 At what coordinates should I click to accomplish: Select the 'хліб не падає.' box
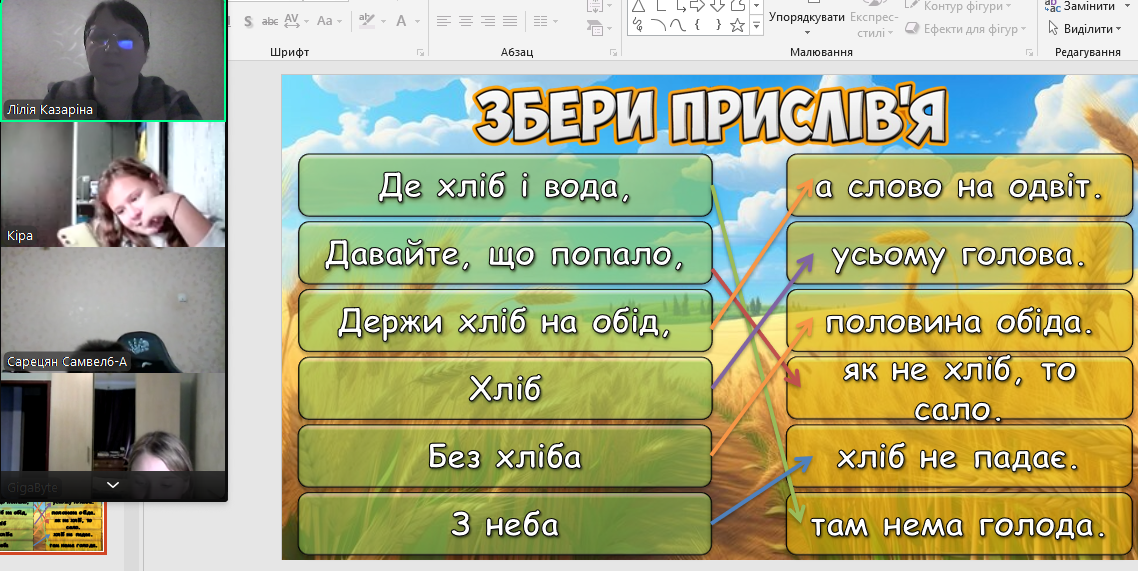(959, 456)
